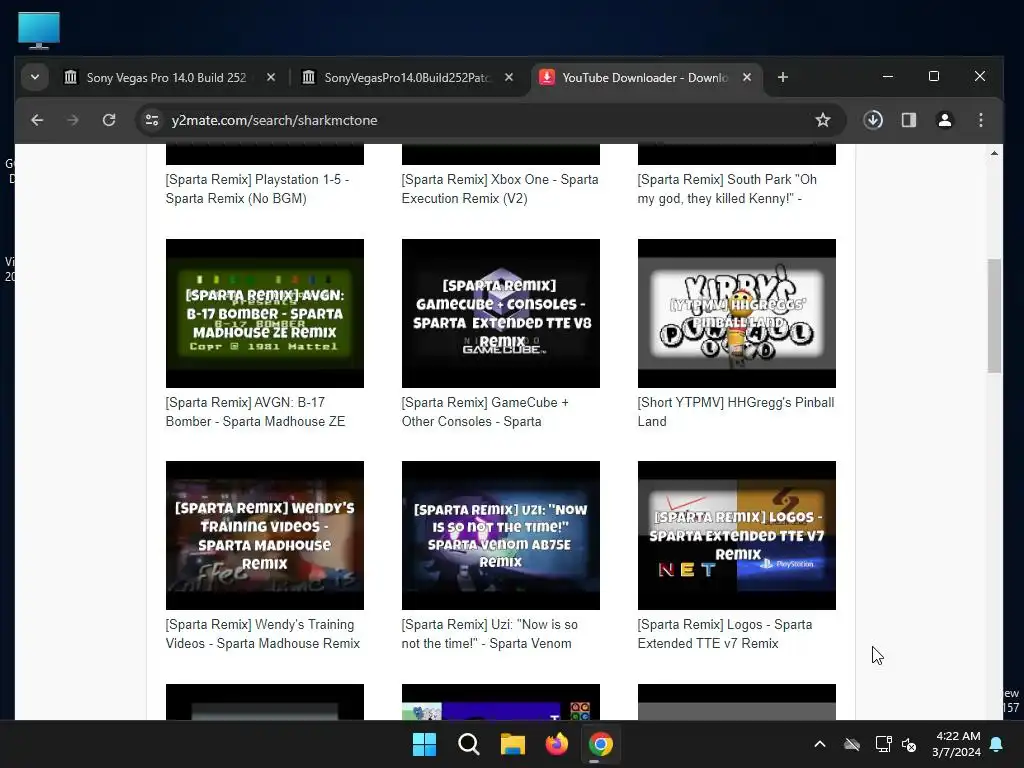Show hidden system tray icons
1024x768 pixels.
coord(820,744)
